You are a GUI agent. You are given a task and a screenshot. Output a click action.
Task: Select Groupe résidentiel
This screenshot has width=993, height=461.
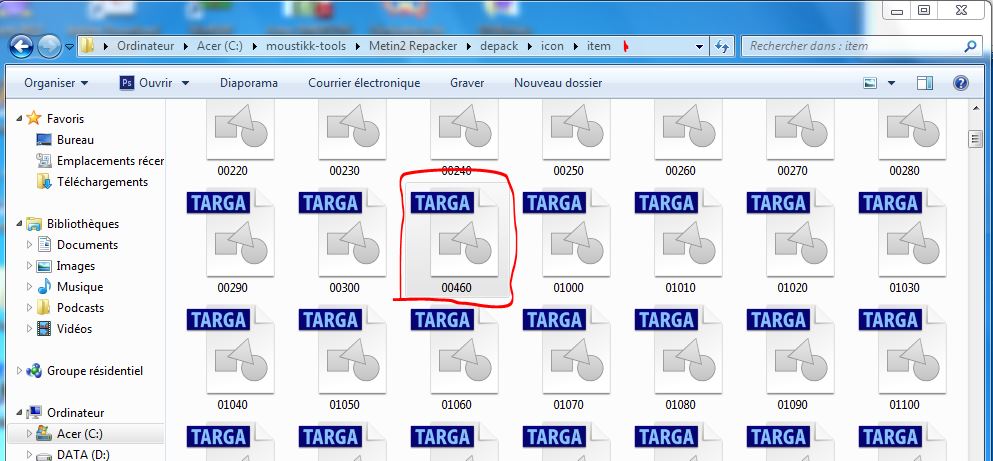tap(95, 371)
